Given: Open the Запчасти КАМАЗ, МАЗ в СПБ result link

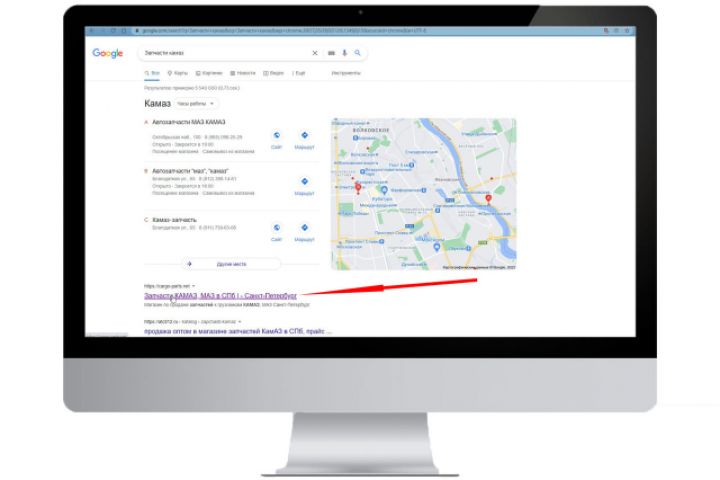Looking at the screenshot, I should (x=220, y=296).
